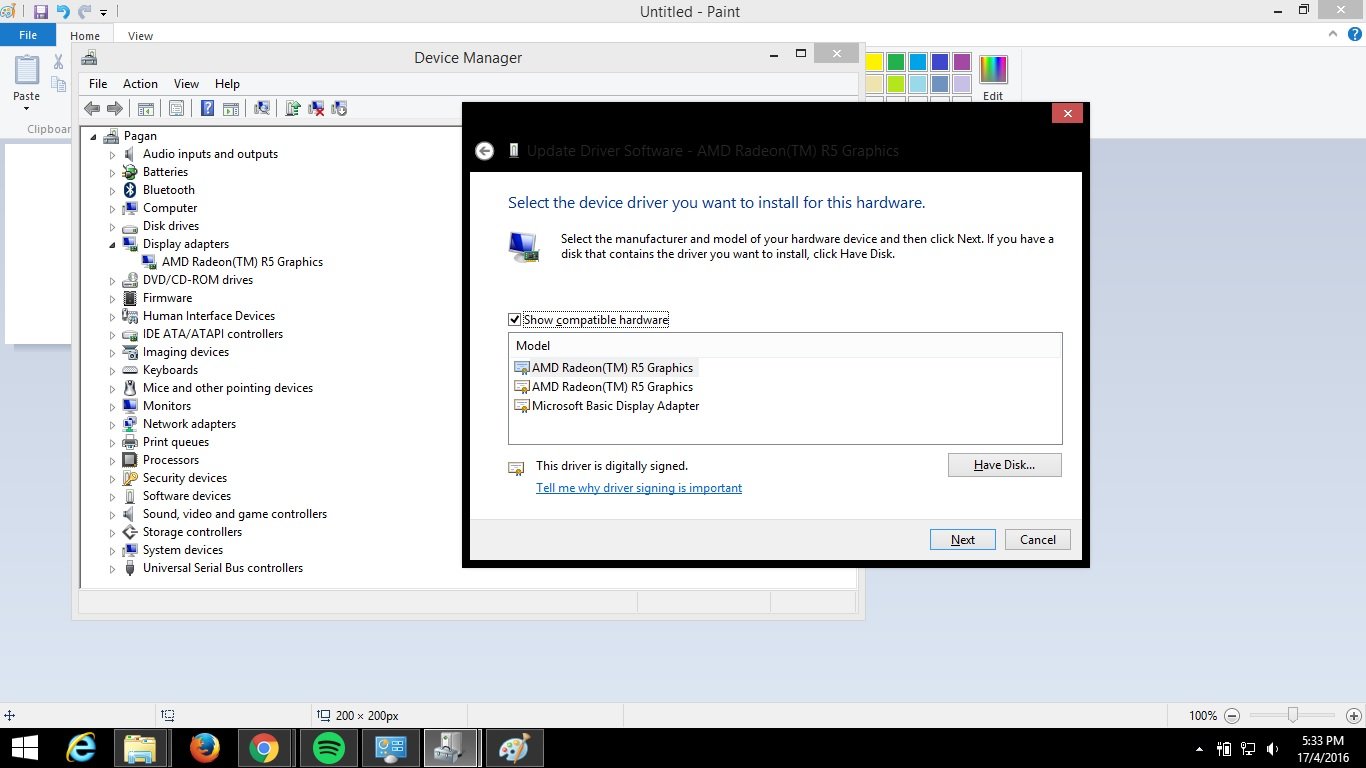Click Redo icon in Paint quick access toolbar
Screen dimensions: 1366x768
(x=84, y=12)
